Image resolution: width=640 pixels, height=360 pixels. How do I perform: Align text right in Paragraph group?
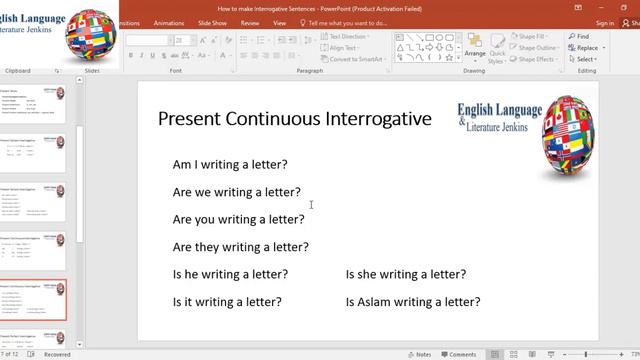click(266, 56)
